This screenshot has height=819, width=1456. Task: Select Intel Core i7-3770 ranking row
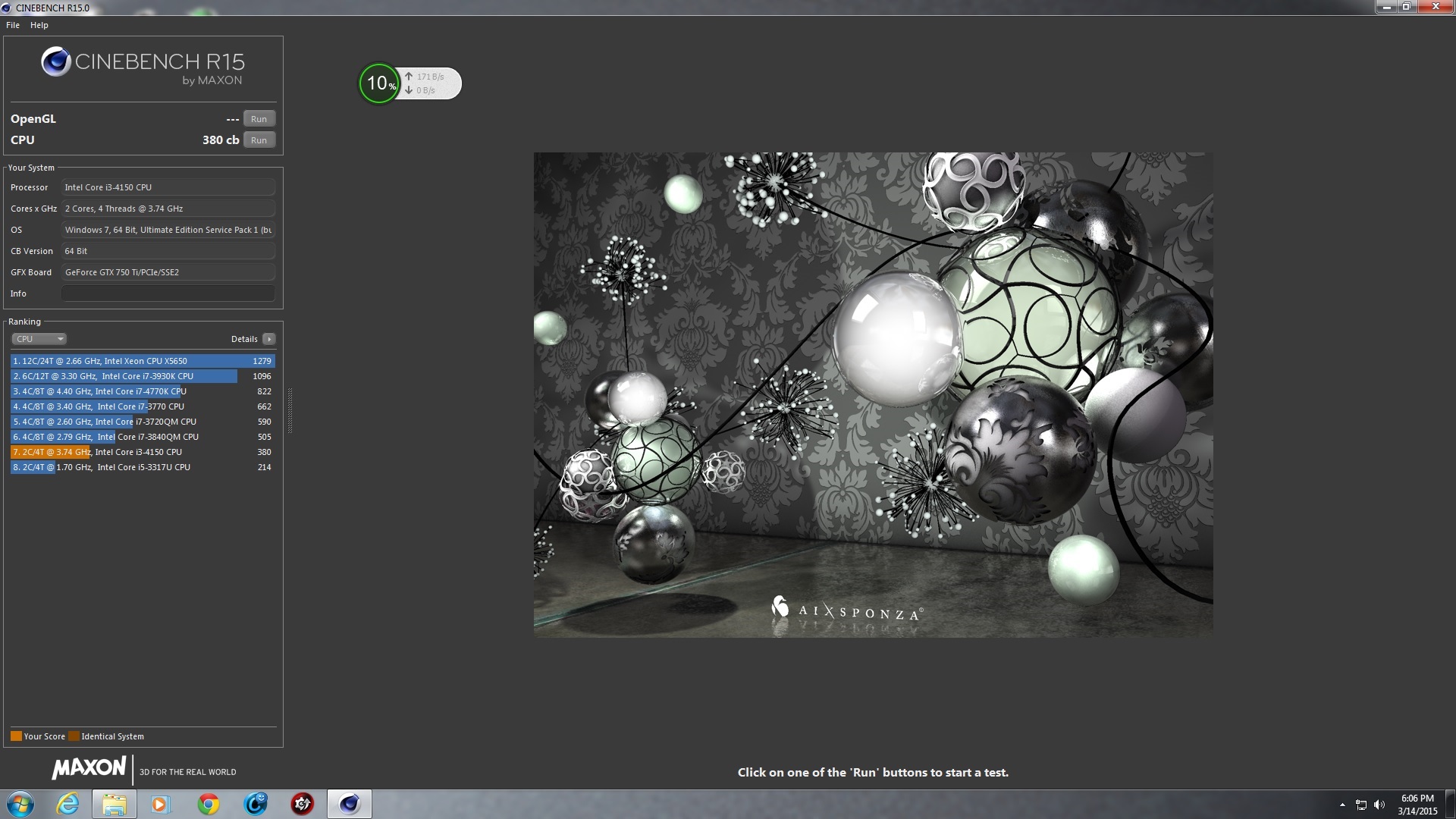tap(143, 406)
